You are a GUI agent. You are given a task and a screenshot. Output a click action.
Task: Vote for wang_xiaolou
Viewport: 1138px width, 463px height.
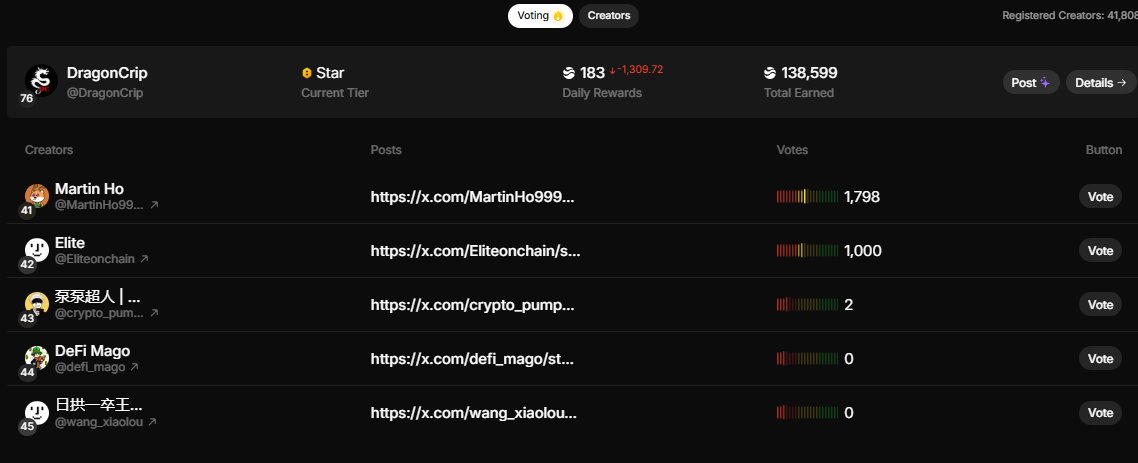coord(1100,413)
